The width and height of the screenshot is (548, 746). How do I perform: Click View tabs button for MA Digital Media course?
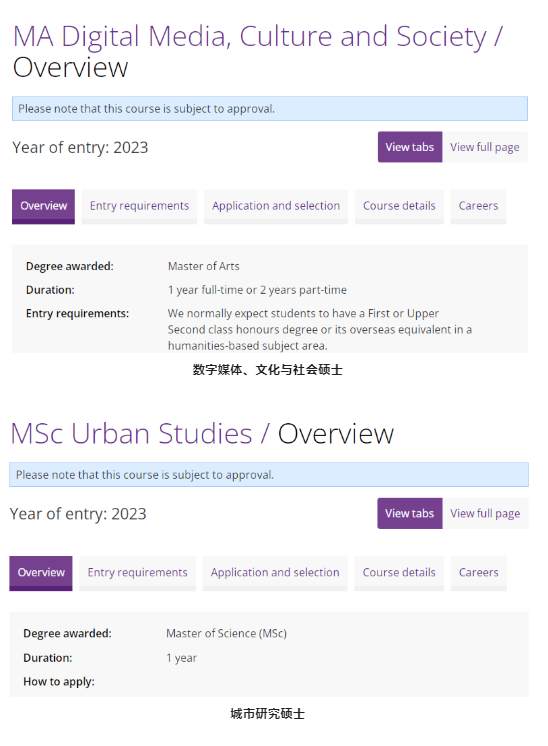(x=410, y=147)
